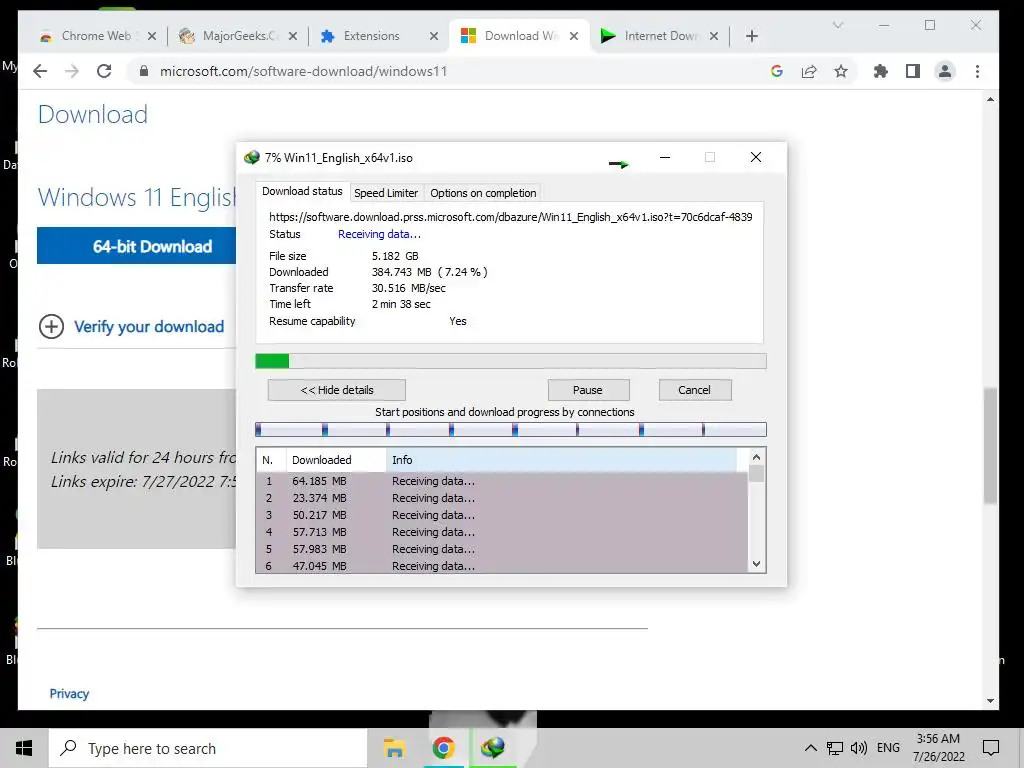Select connection row 4 with 57.713 MB

[x=502, y=532]
